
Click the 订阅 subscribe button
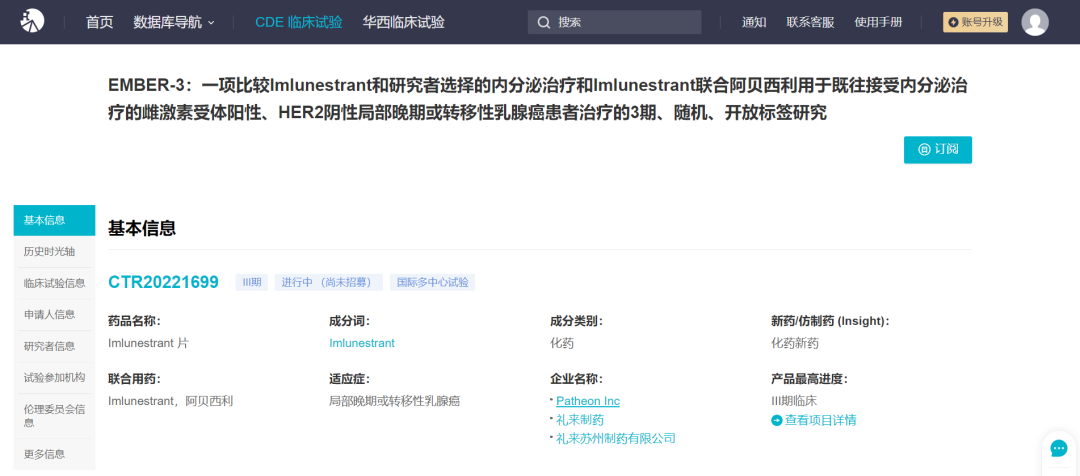pyautogui.click(x=937, y=149)
